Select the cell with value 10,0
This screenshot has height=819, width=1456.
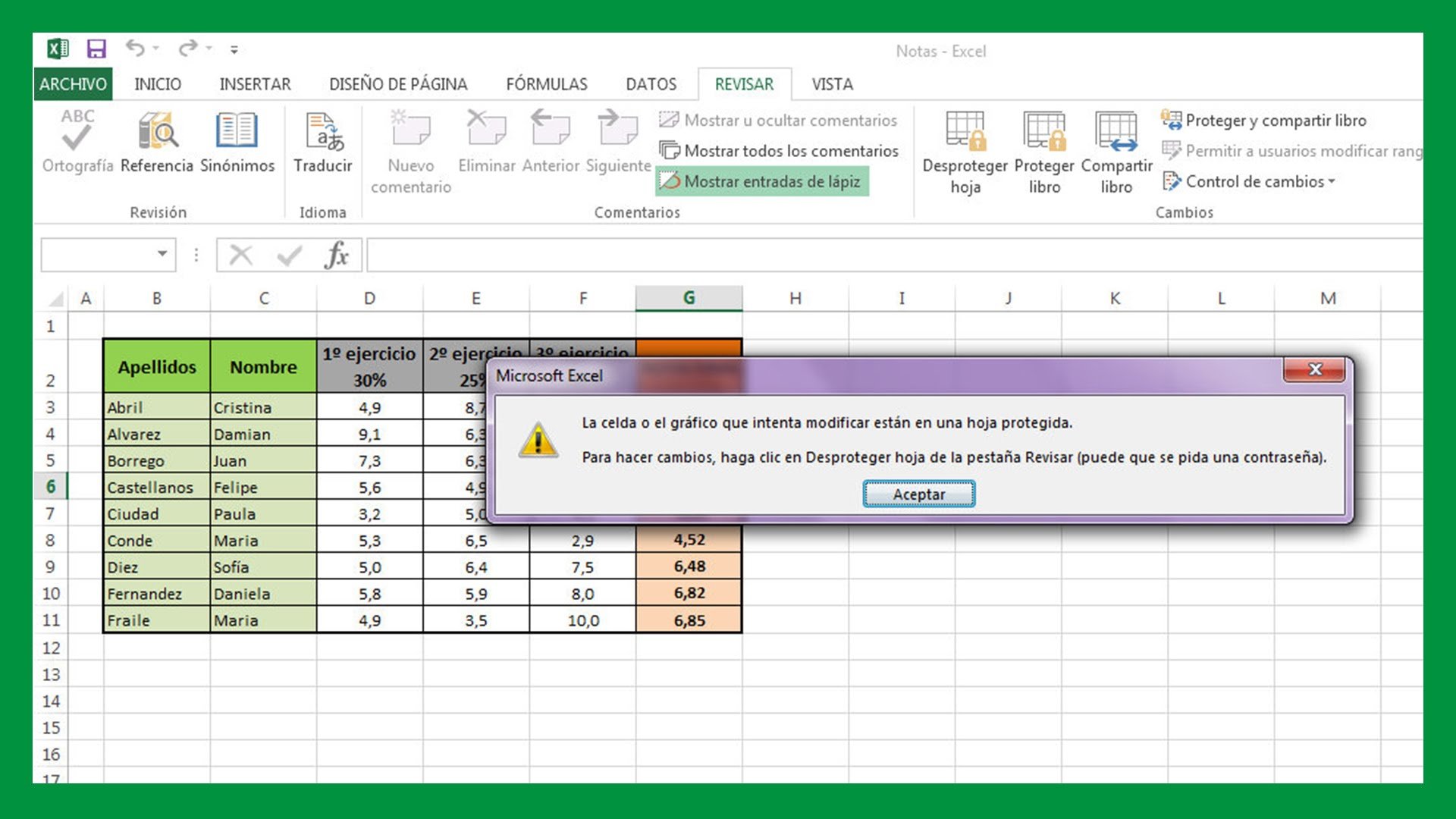(x=582, y=620)
